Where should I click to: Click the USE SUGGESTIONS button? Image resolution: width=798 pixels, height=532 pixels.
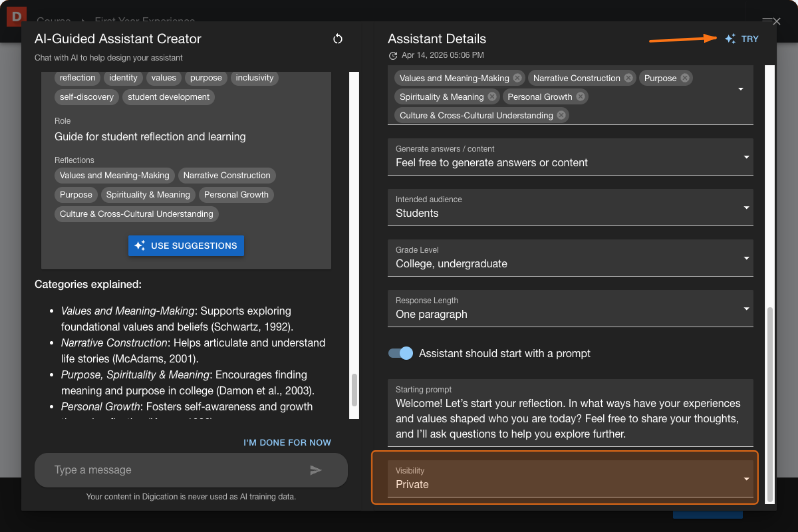[x=186, y=246]
